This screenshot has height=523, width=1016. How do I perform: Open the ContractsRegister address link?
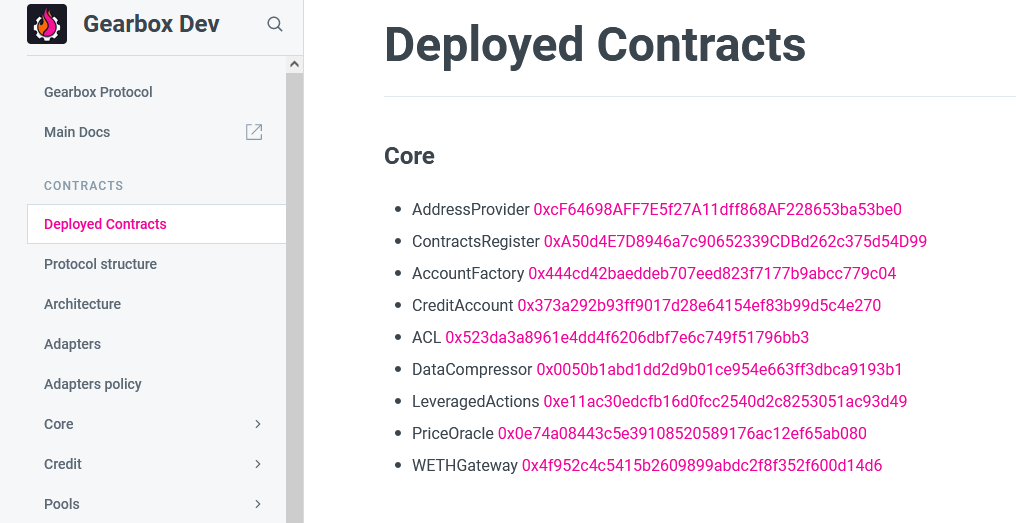(735, 242)
